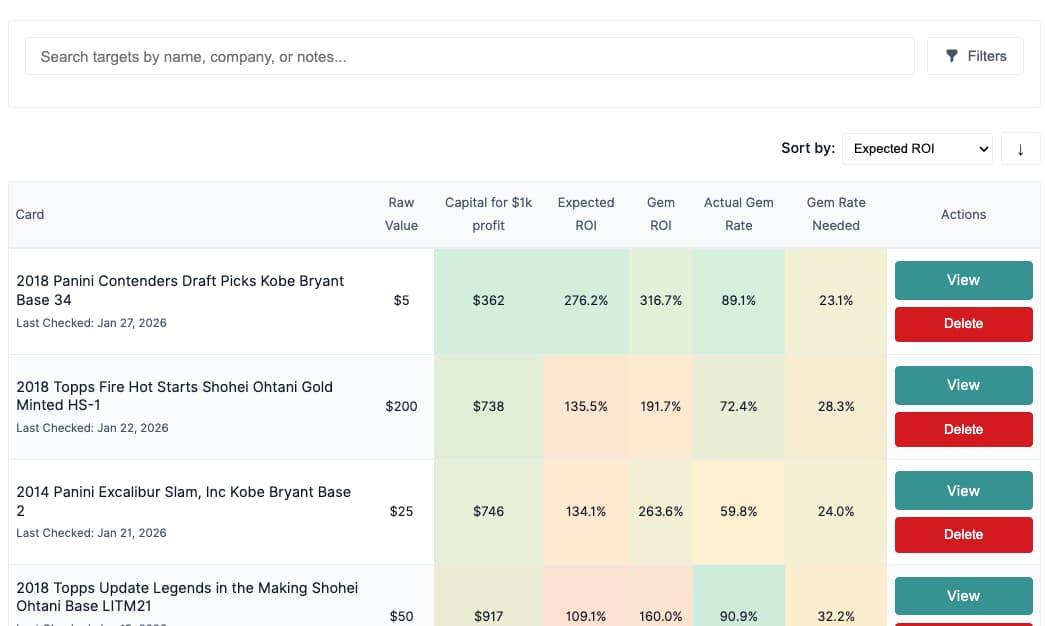The height and width of the screenshot is (626, 1045).
Task: Click the Gem Rate Needed column header
Action: (x=836, y=214)
